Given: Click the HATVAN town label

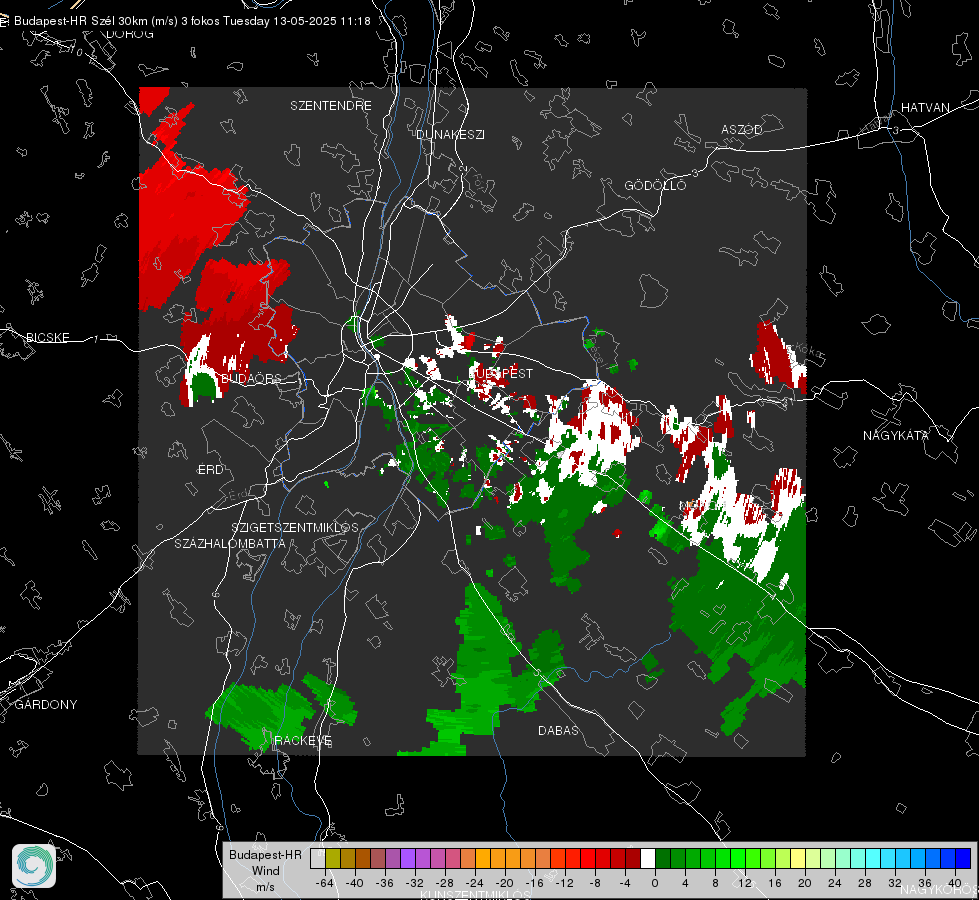Looking at the screenshot, I should (925, 107).
